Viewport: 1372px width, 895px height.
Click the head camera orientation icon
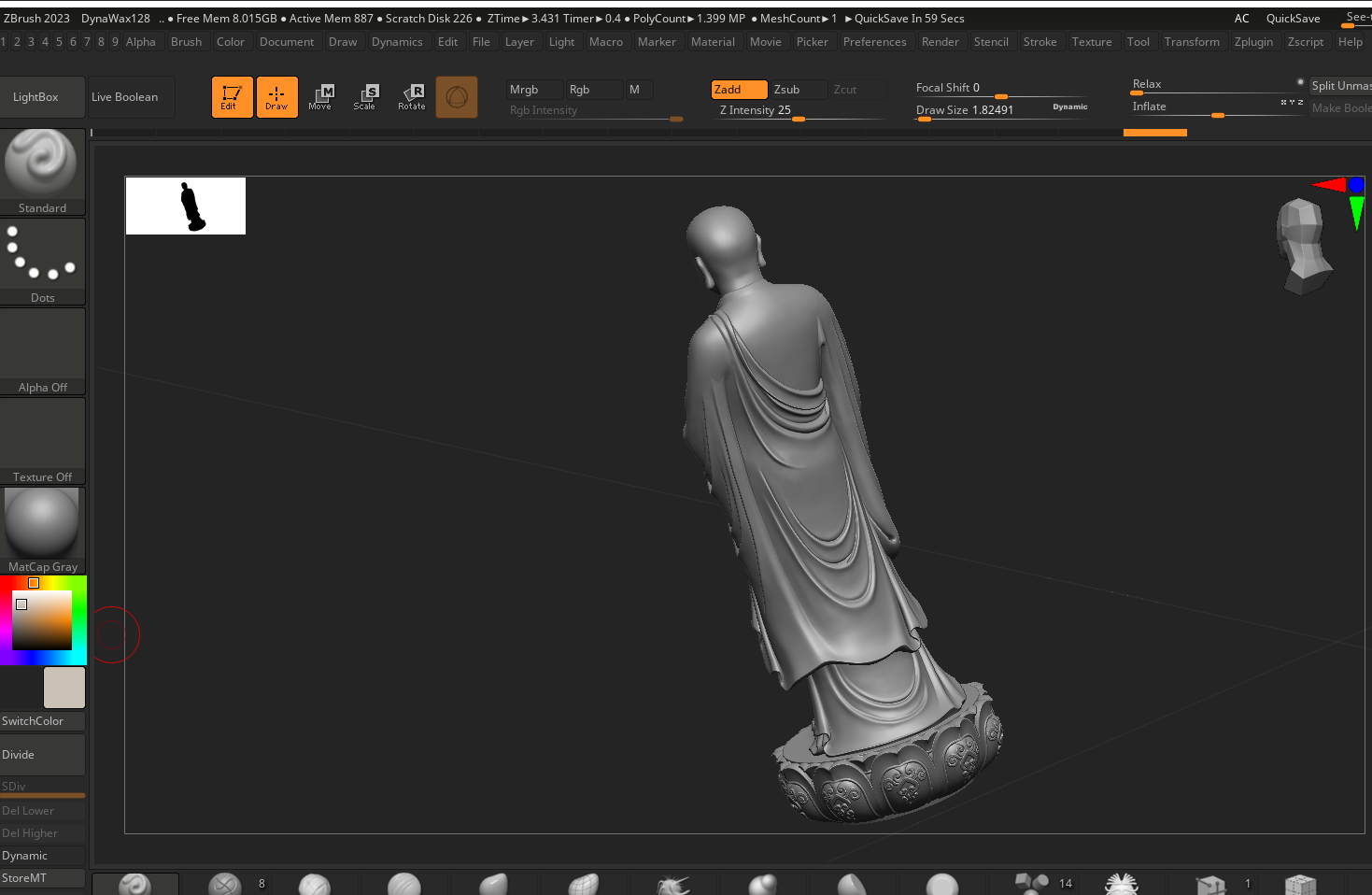click(1303, 246)
